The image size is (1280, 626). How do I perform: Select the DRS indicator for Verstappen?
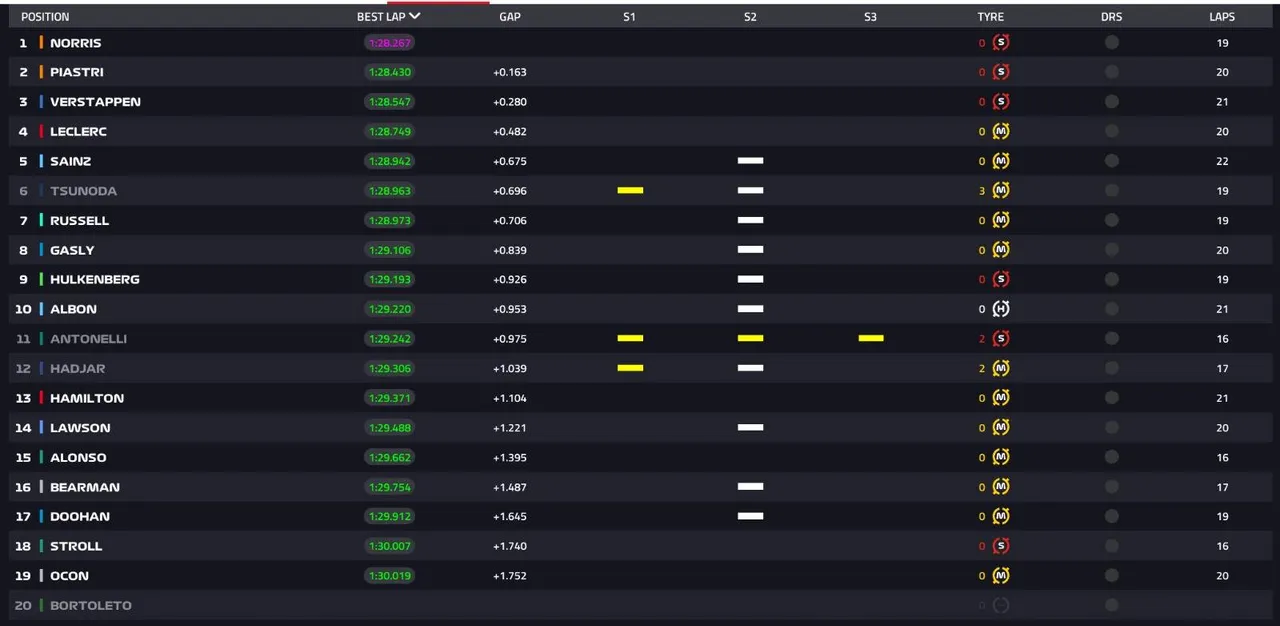(x=1112, y=102)
